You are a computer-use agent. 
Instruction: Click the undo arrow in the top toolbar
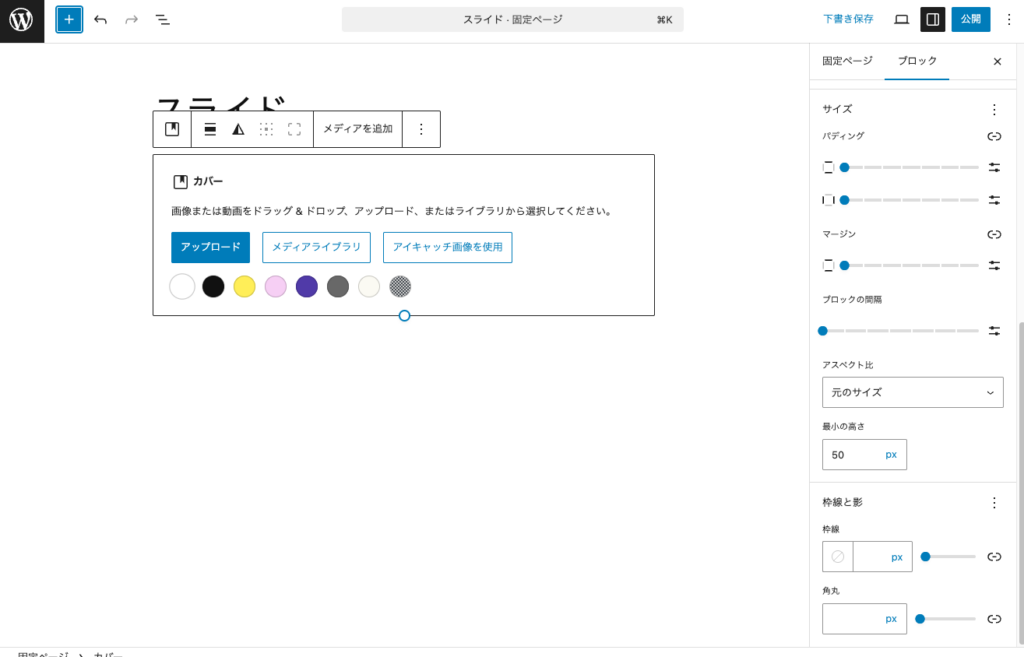tap(99, 19)
